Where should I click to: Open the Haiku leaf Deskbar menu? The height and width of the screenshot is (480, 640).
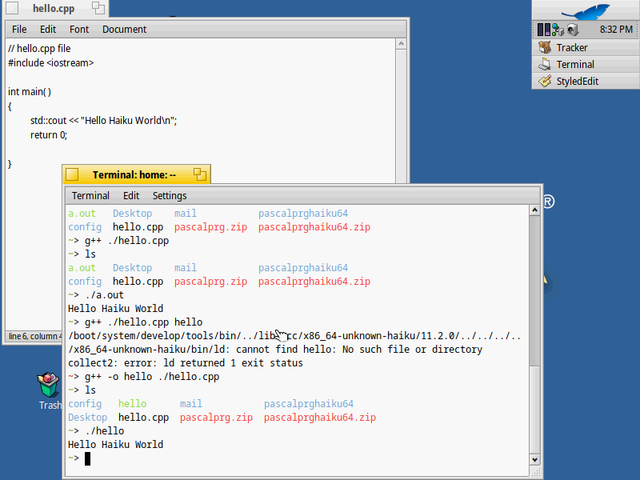point(586,10)
